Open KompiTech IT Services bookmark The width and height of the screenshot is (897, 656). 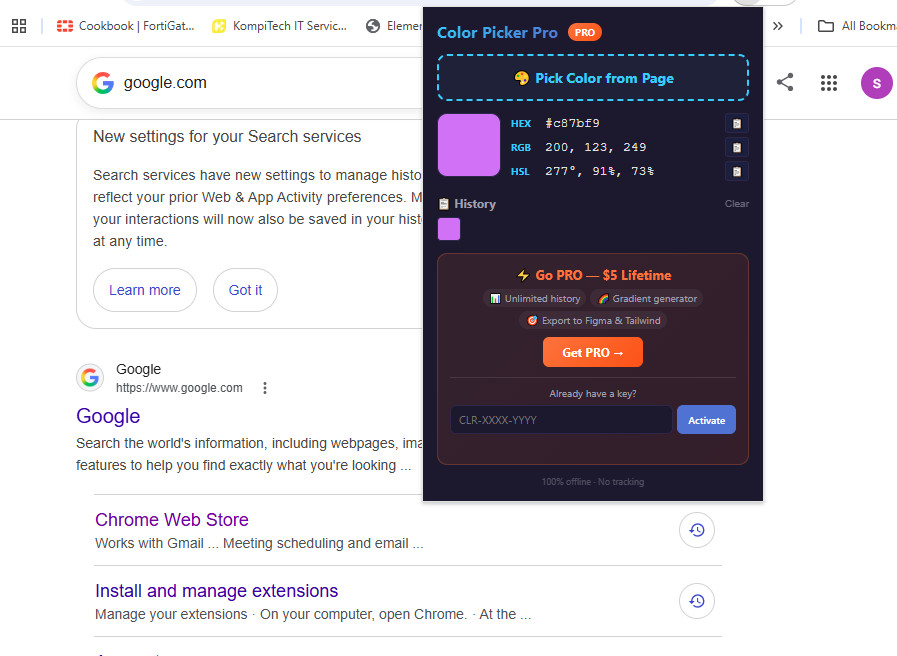coord(279,26)
